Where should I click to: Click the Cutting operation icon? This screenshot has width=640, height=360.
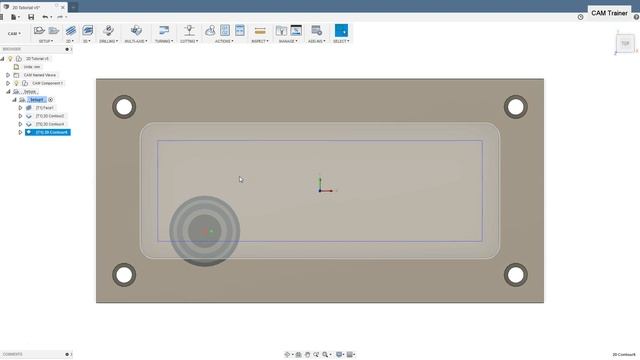pos(189,31)
